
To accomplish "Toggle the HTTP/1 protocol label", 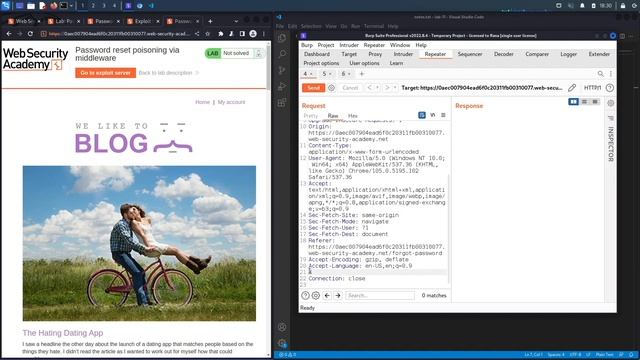I will pyautogui.click(x=592, y=88).
